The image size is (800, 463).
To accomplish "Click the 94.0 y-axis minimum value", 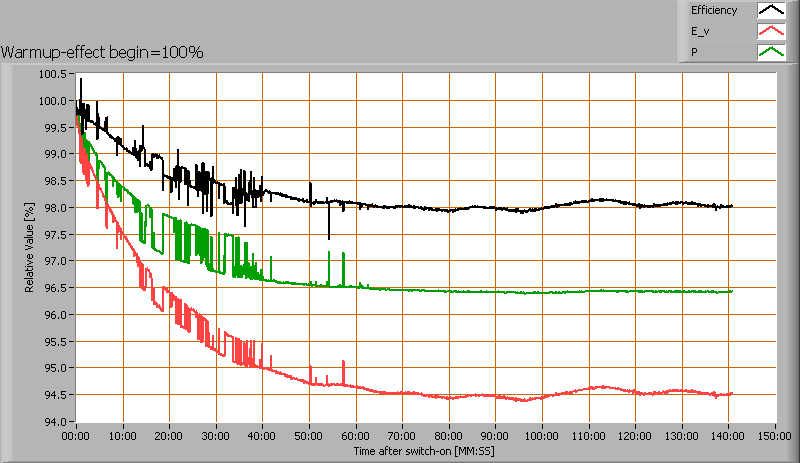I will pyautogui.click(x=56, y=421).
